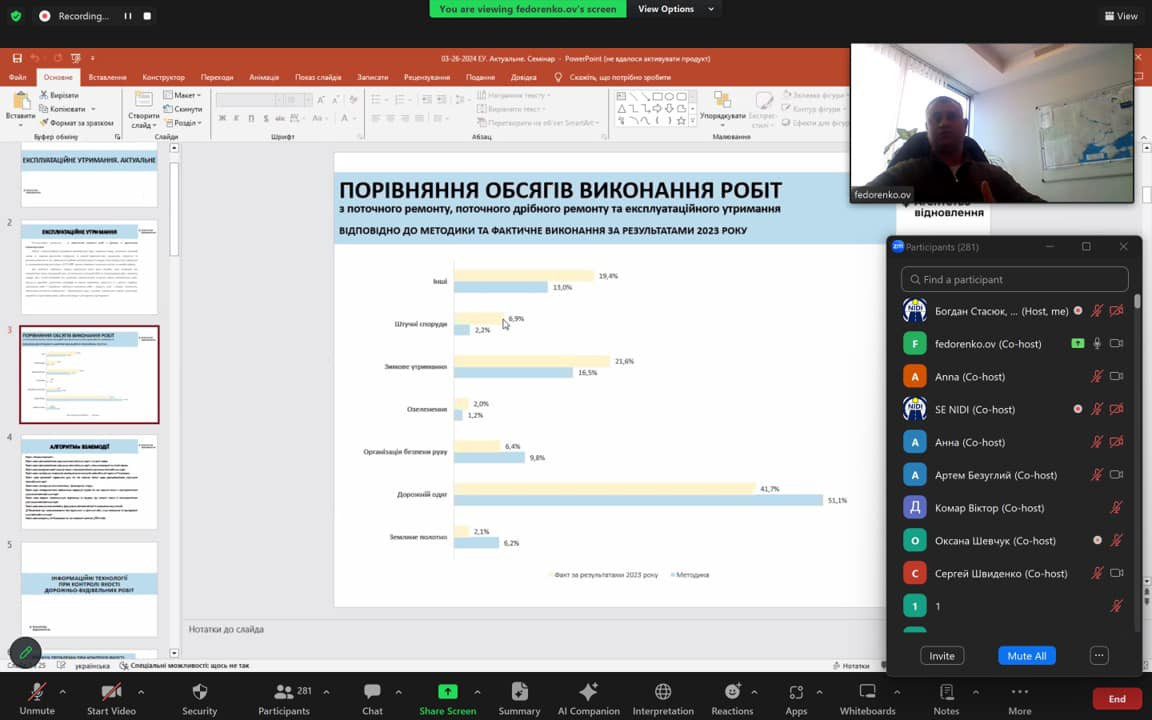Click the Invite button

941,656
